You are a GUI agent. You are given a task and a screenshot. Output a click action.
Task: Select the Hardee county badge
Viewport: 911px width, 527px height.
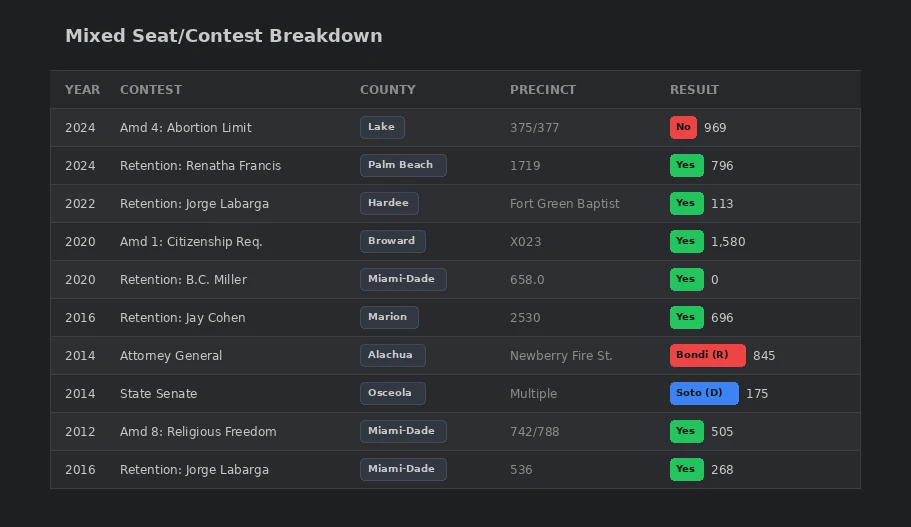tap(388, 203)
